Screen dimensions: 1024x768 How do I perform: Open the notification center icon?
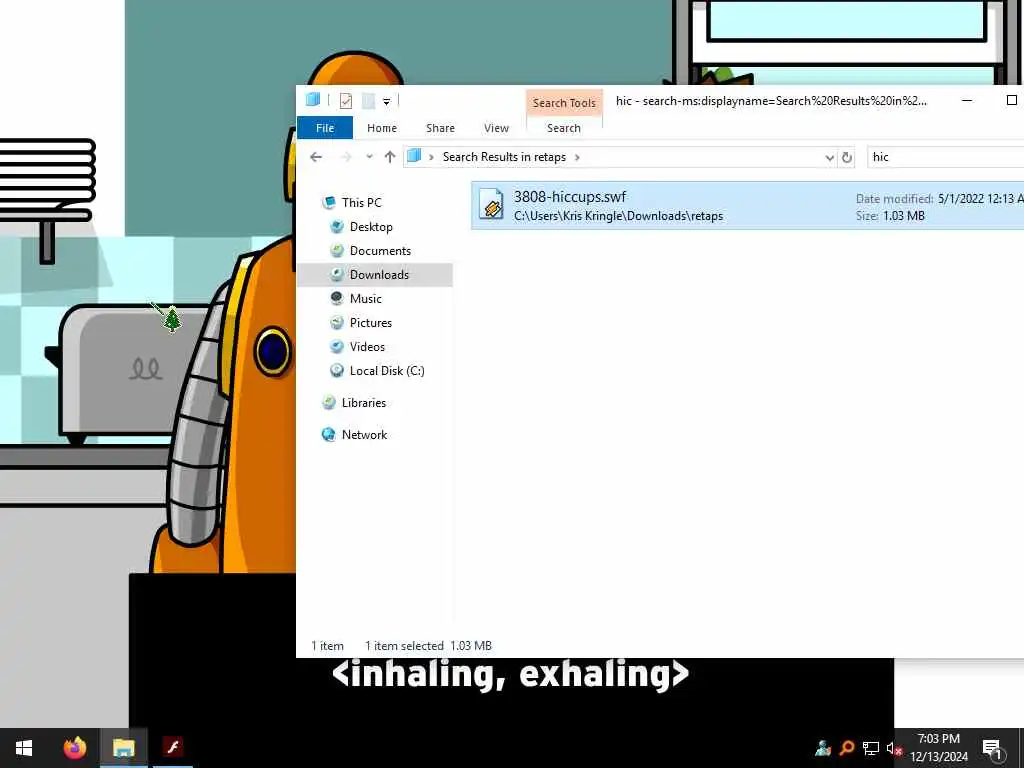tap(992, 748)
